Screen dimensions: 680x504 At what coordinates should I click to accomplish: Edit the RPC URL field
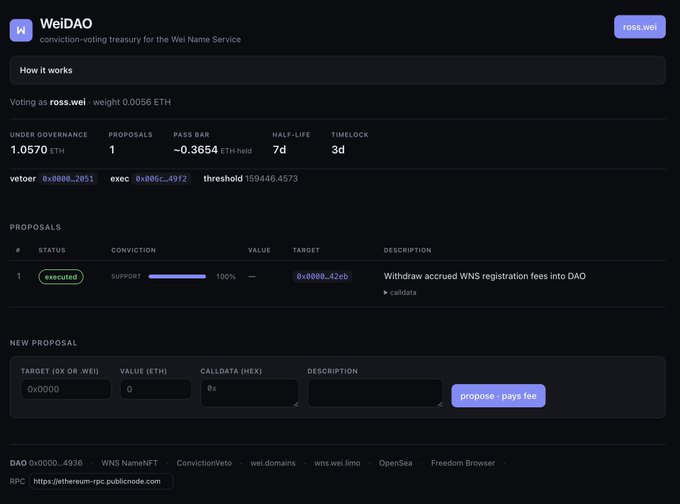[101, 481]
